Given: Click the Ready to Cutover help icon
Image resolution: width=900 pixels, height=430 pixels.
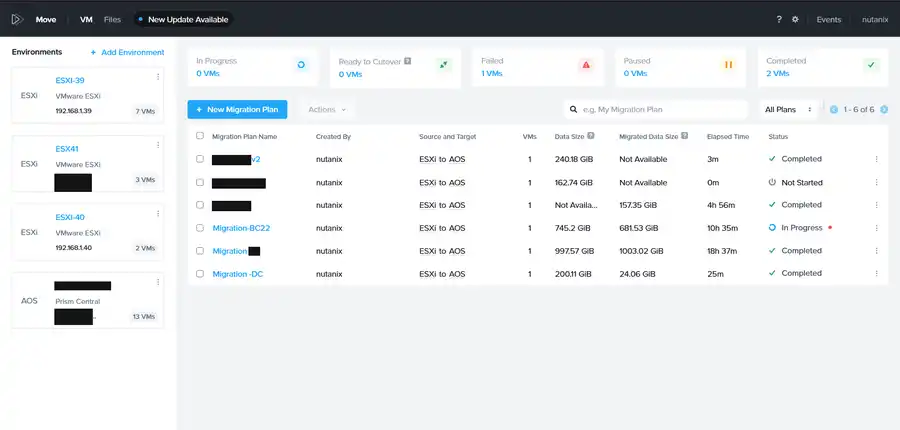Looking at the screenshot, I should point(408,61).
